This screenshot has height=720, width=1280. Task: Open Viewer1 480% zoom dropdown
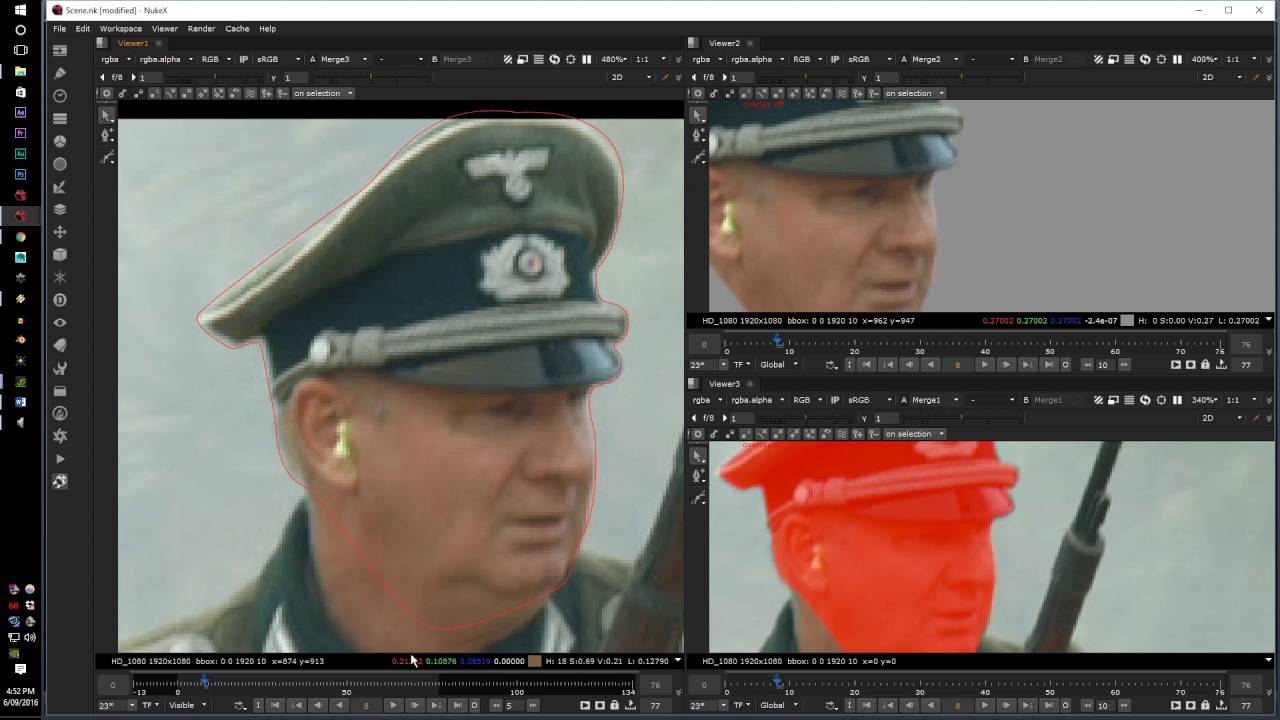(x=615, y=59)
